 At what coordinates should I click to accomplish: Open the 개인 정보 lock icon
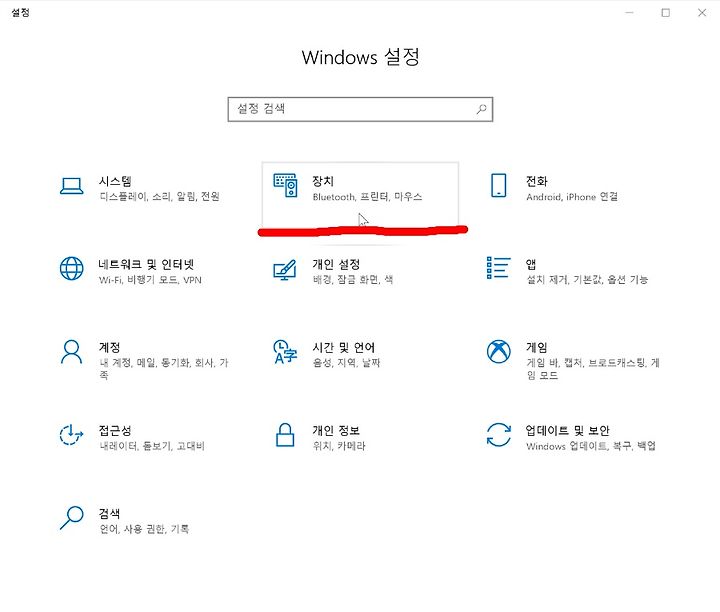pyautogui.click(x=285, y=435)
